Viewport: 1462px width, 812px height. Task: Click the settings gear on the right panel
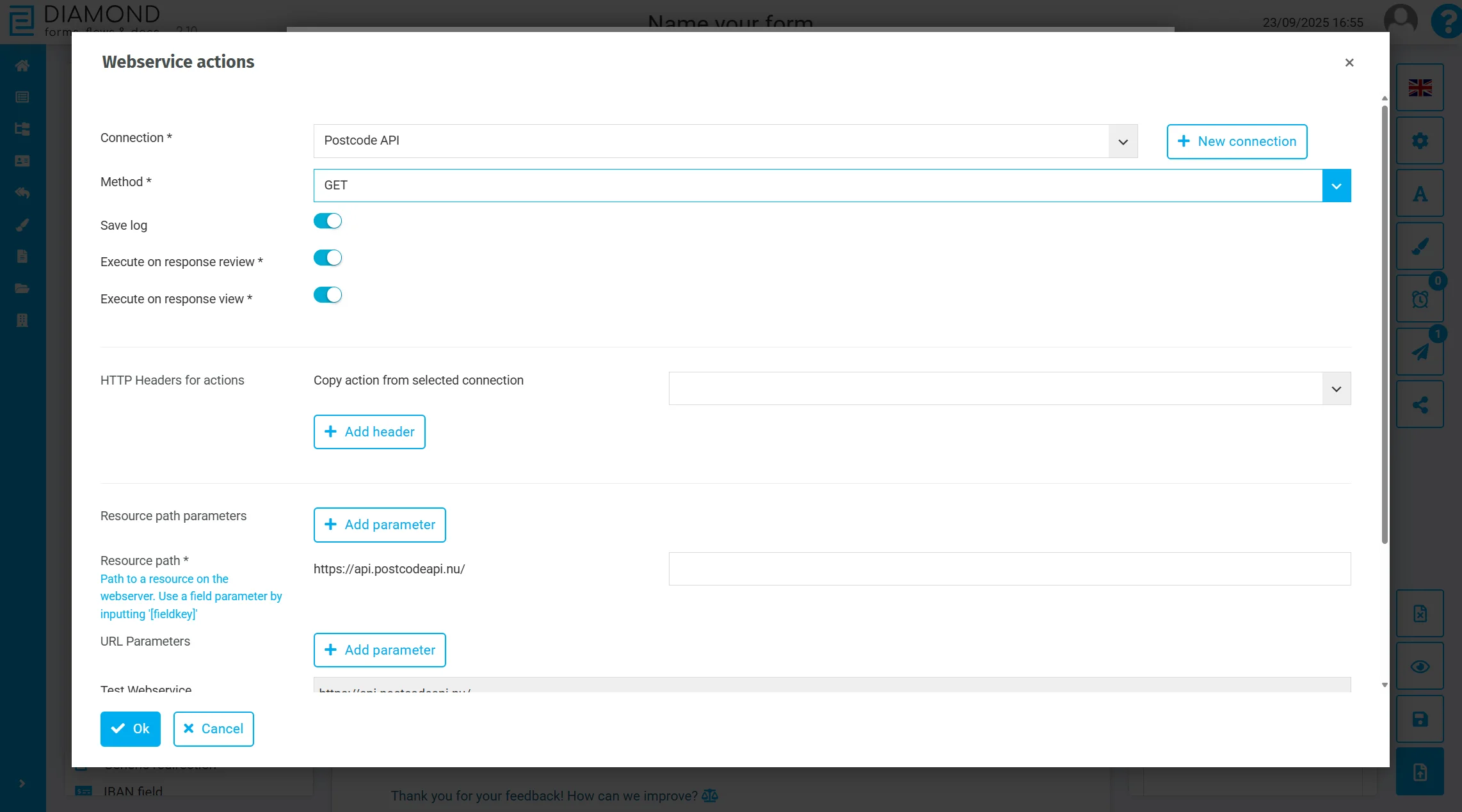click(1420, 140)
